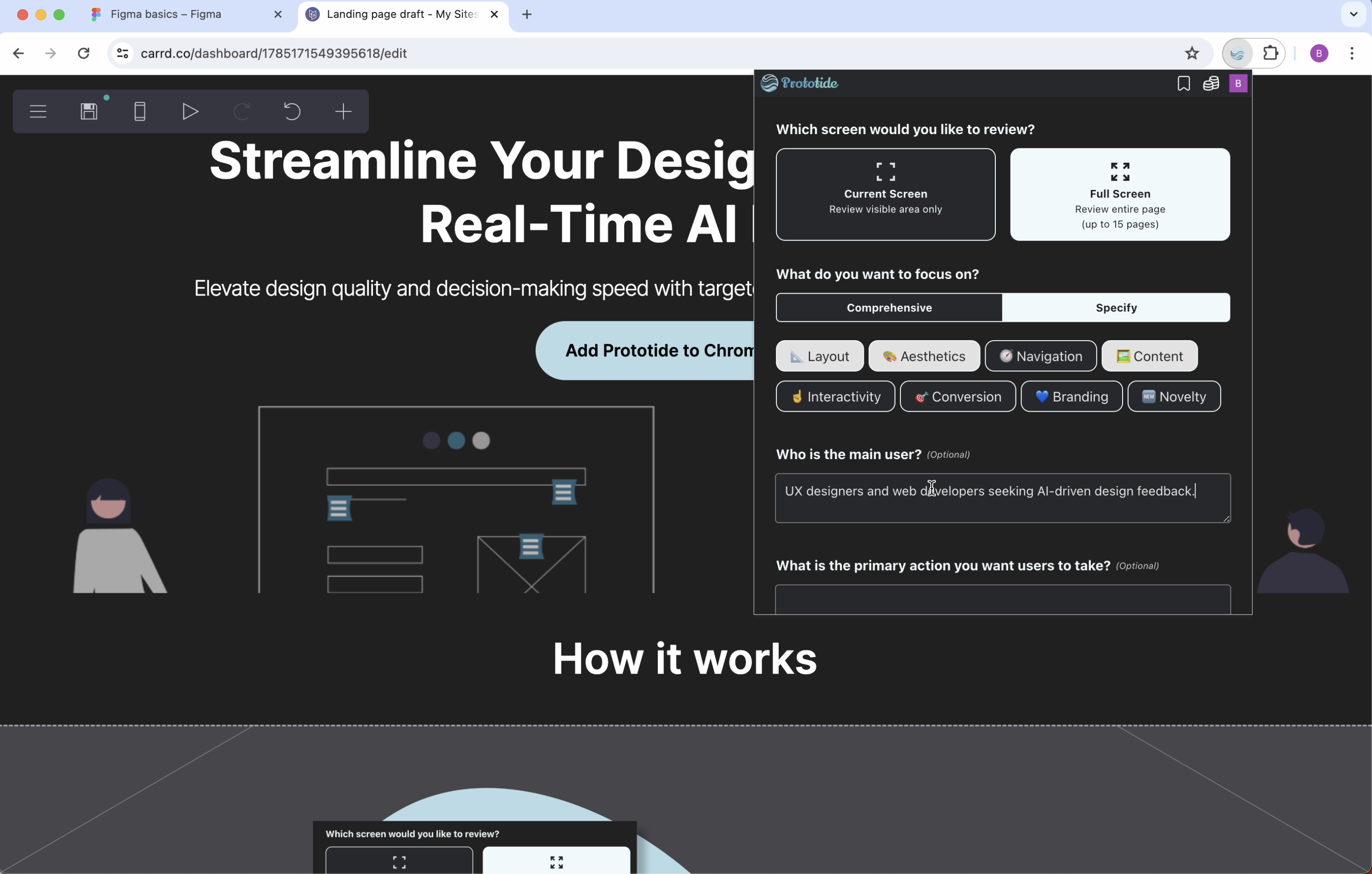Viewport: 1372px width, 874px height.
Task: Click the primary action text field
Action: (1002, 599)
